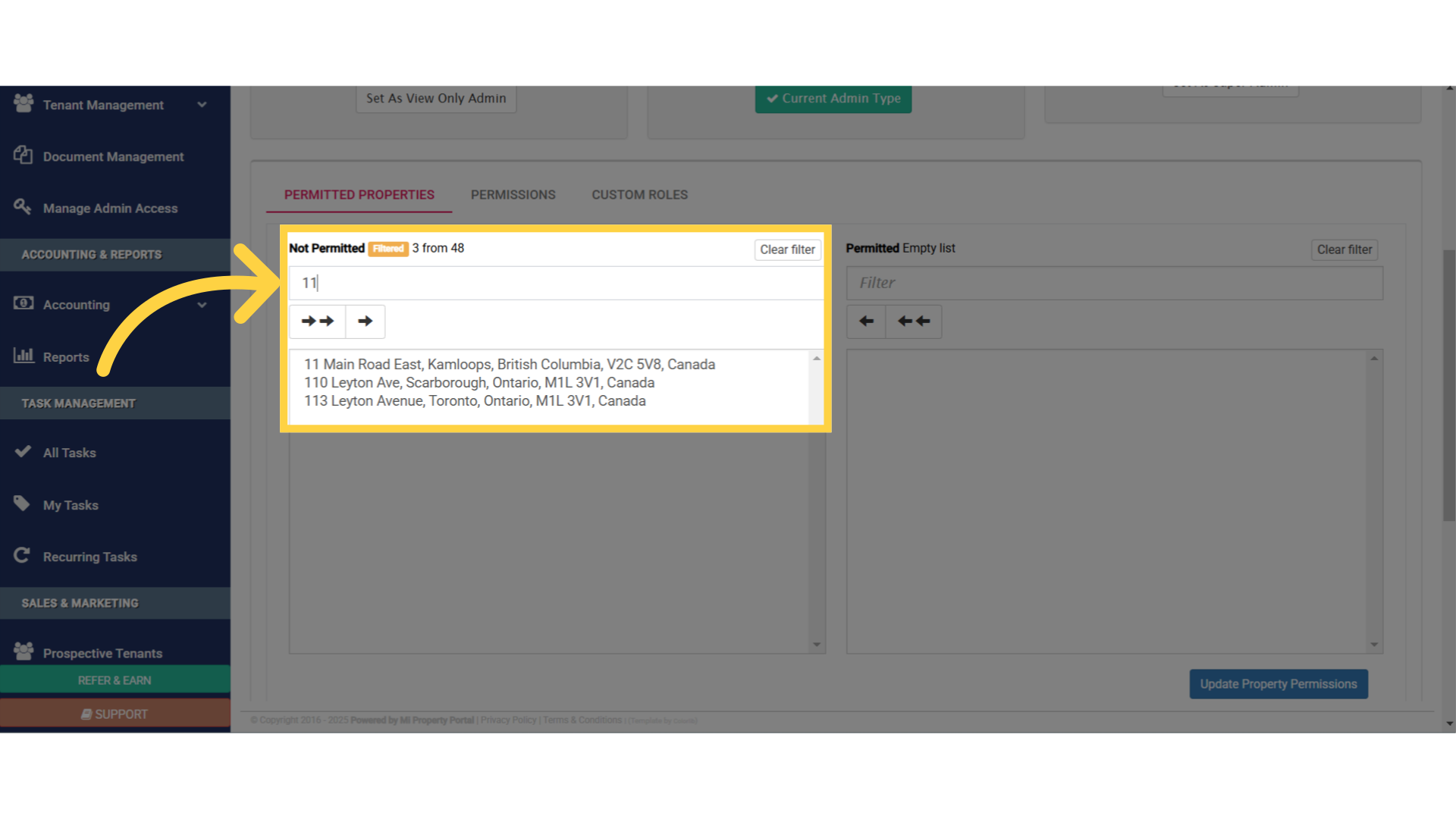The height and width of the screenshot is (819, 1456).
Task: Click the Accounting money icon
Action: coord(24,303)
